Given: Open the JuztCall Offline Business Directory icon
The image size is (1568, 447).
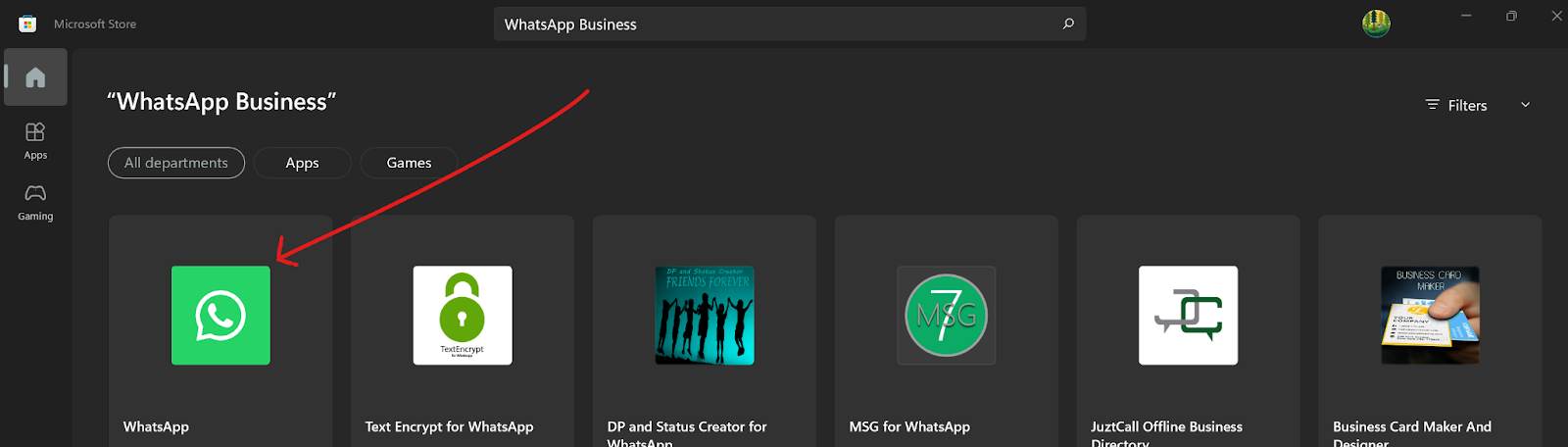Looking at the screenshot, I should tap(1189, 316).
